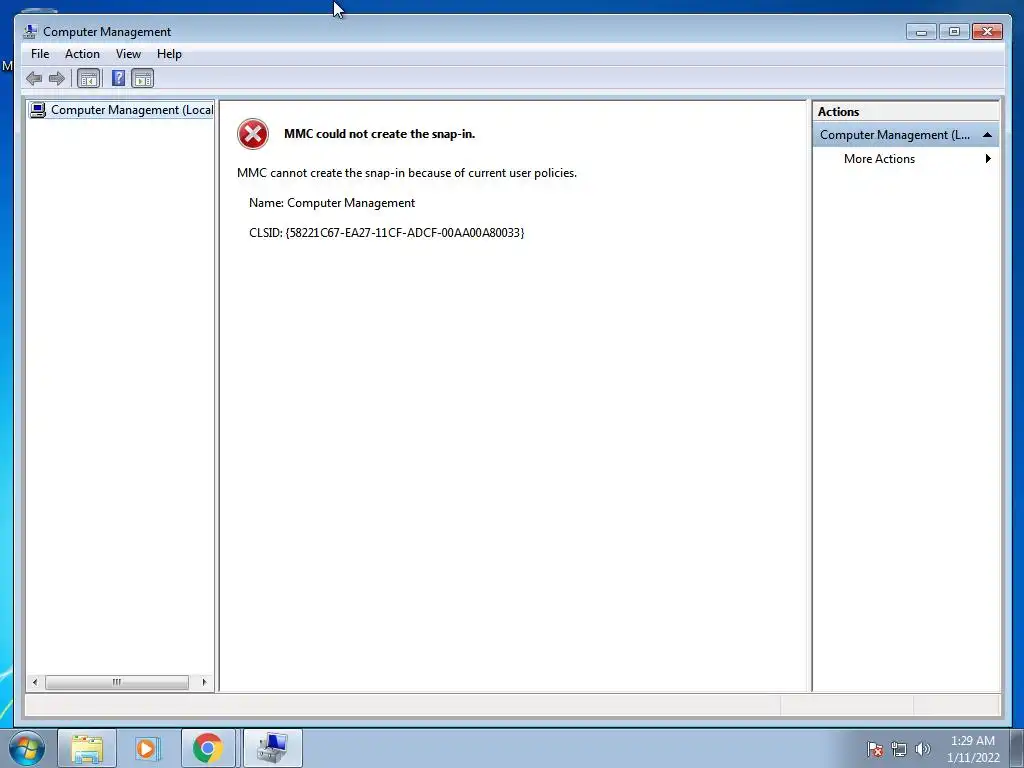
Task: Click the CLSID text line
Action: [387, 232]
